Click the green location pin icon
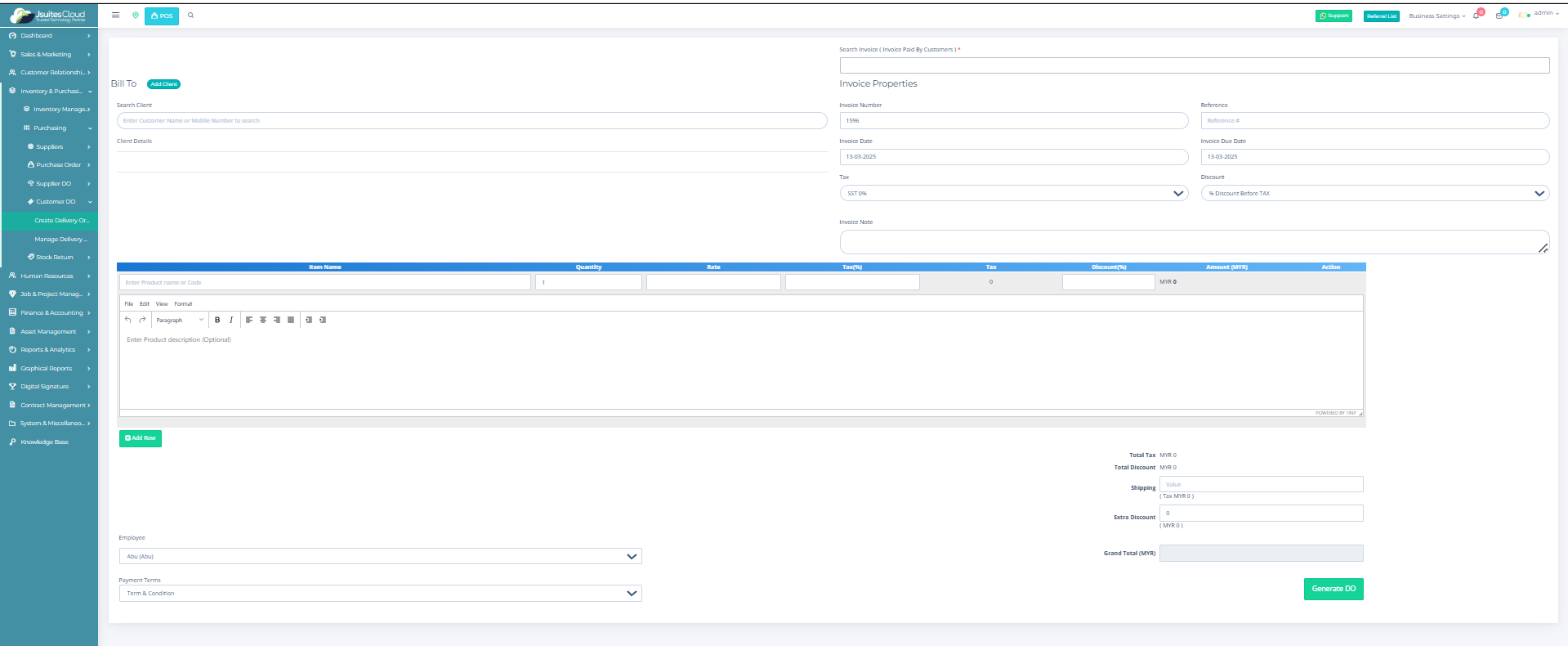The height and width of the screenshot is (646, 1568). (x=136, y=16)
